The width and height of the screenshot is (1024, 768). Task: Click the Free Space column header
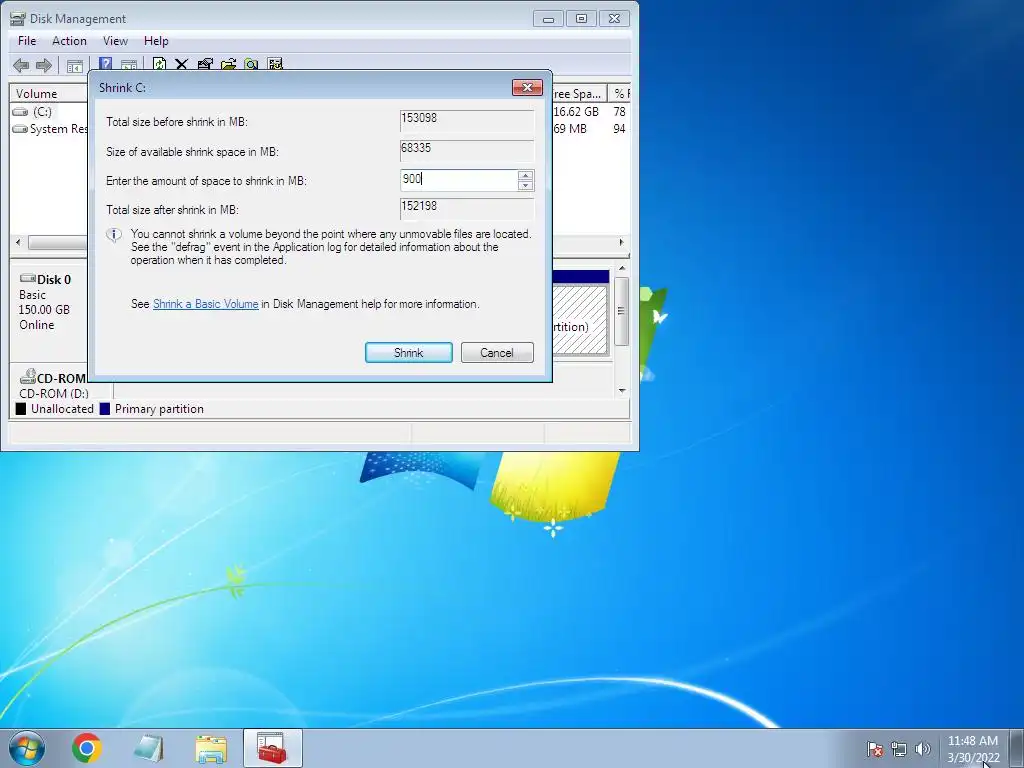579,93
